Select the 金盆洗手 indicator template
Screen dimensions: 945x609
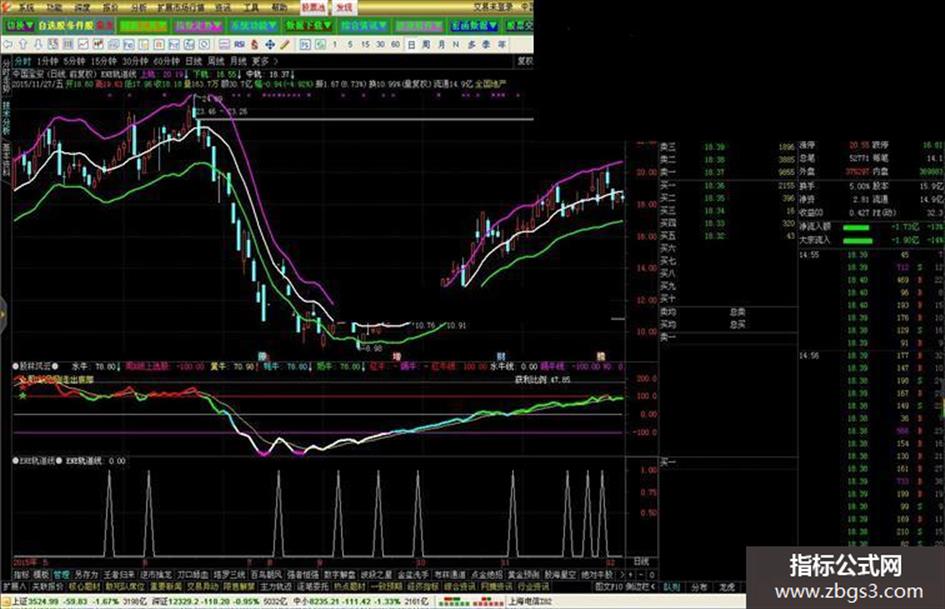click(x=413, y=575)
